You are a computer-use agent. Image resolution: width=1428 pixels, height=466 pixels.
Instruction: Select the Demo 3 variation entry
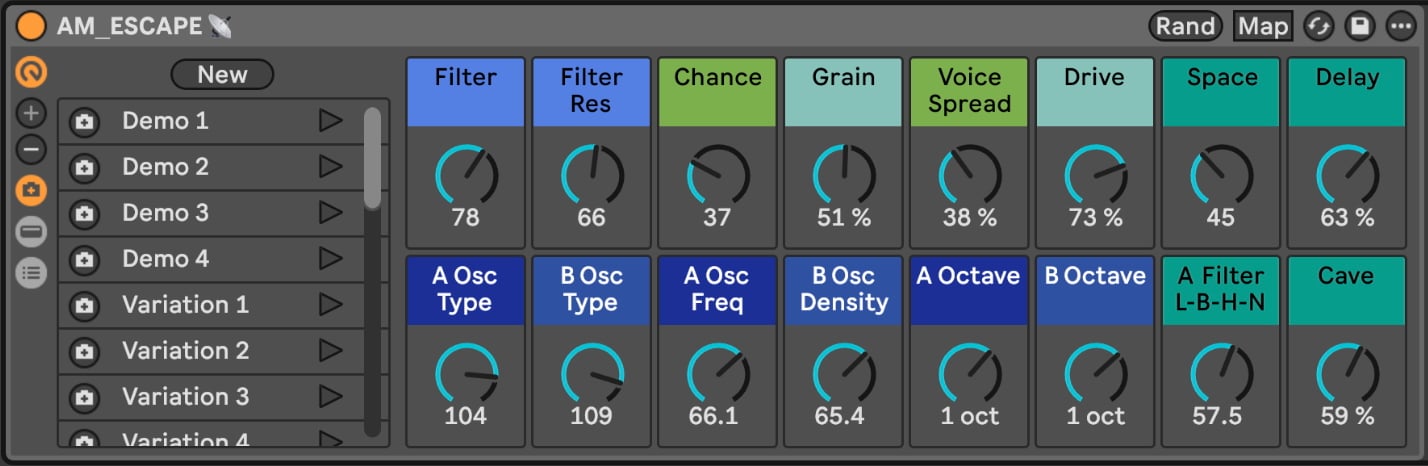click(166, 213)
